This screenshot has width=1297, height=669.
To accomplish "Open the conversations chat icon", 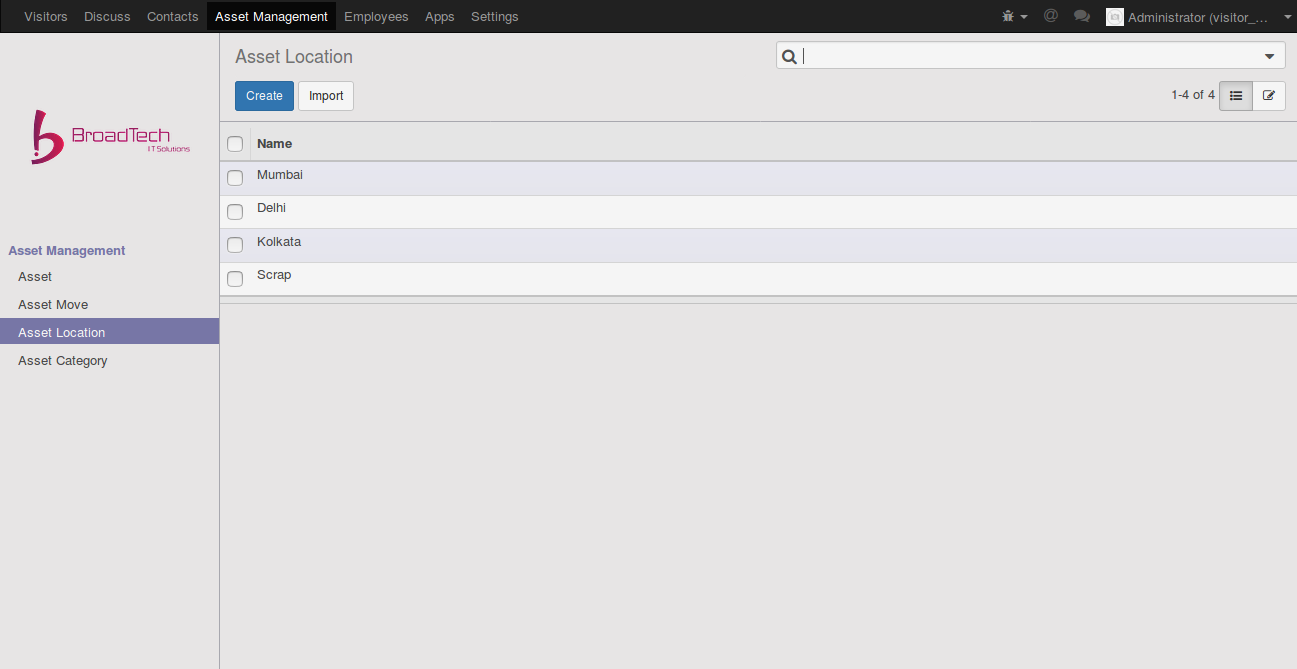I will pos(1081,17).
